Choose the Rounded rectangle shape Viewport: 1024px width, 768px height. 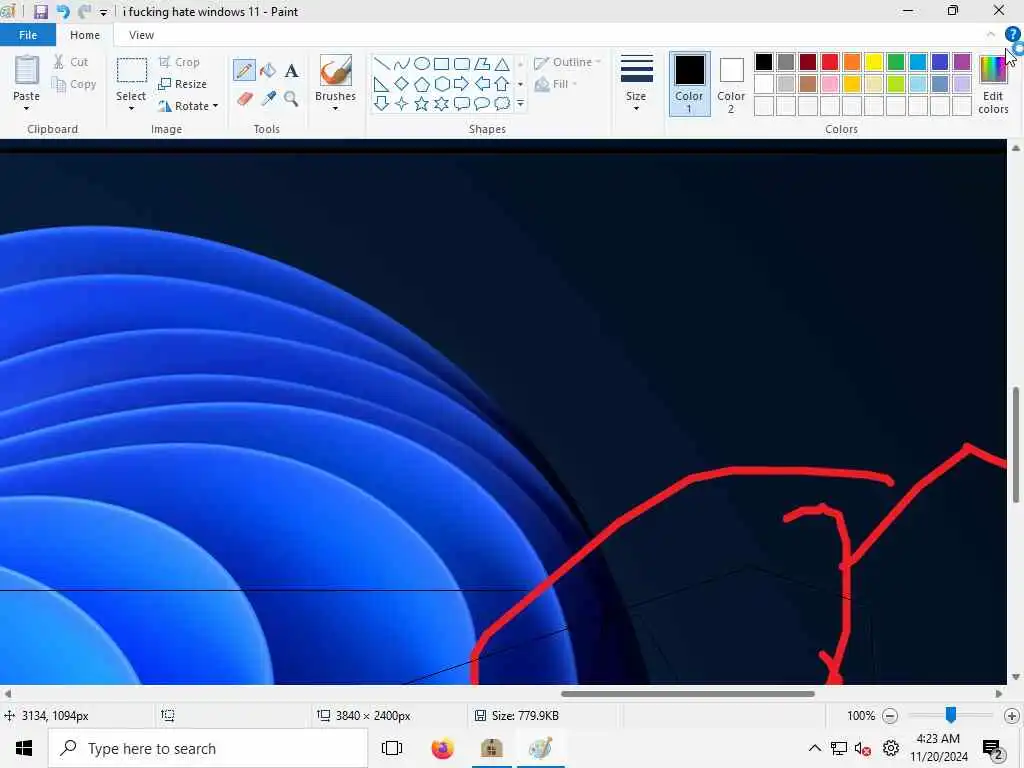[x=462, y=63]
